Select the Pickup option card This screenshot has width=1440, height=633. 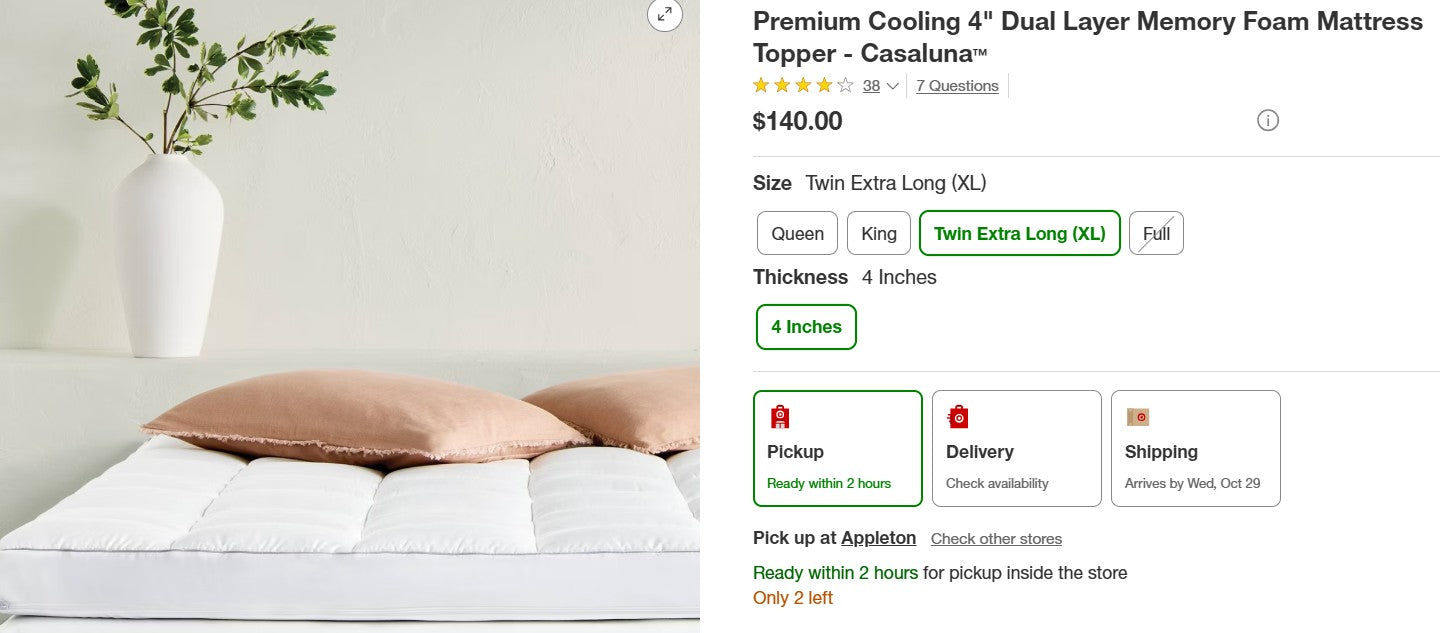pos(837,448)
